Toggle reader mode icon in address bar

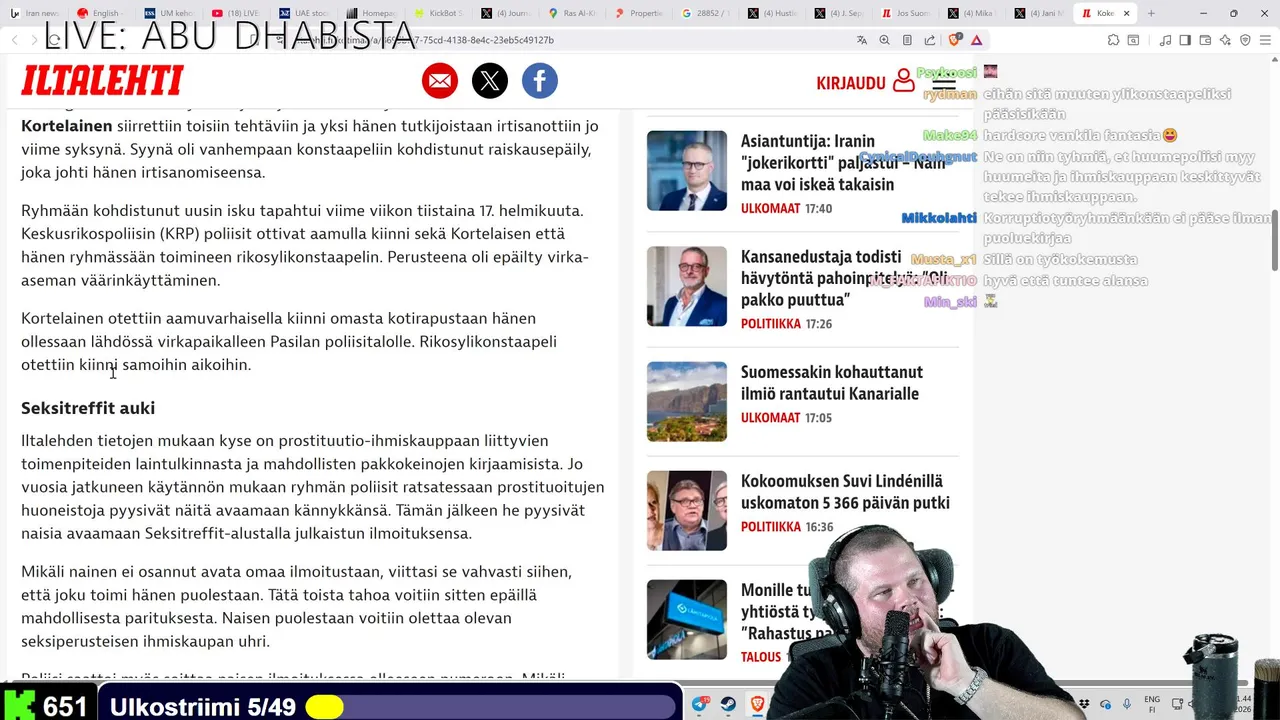pos(907,40)
